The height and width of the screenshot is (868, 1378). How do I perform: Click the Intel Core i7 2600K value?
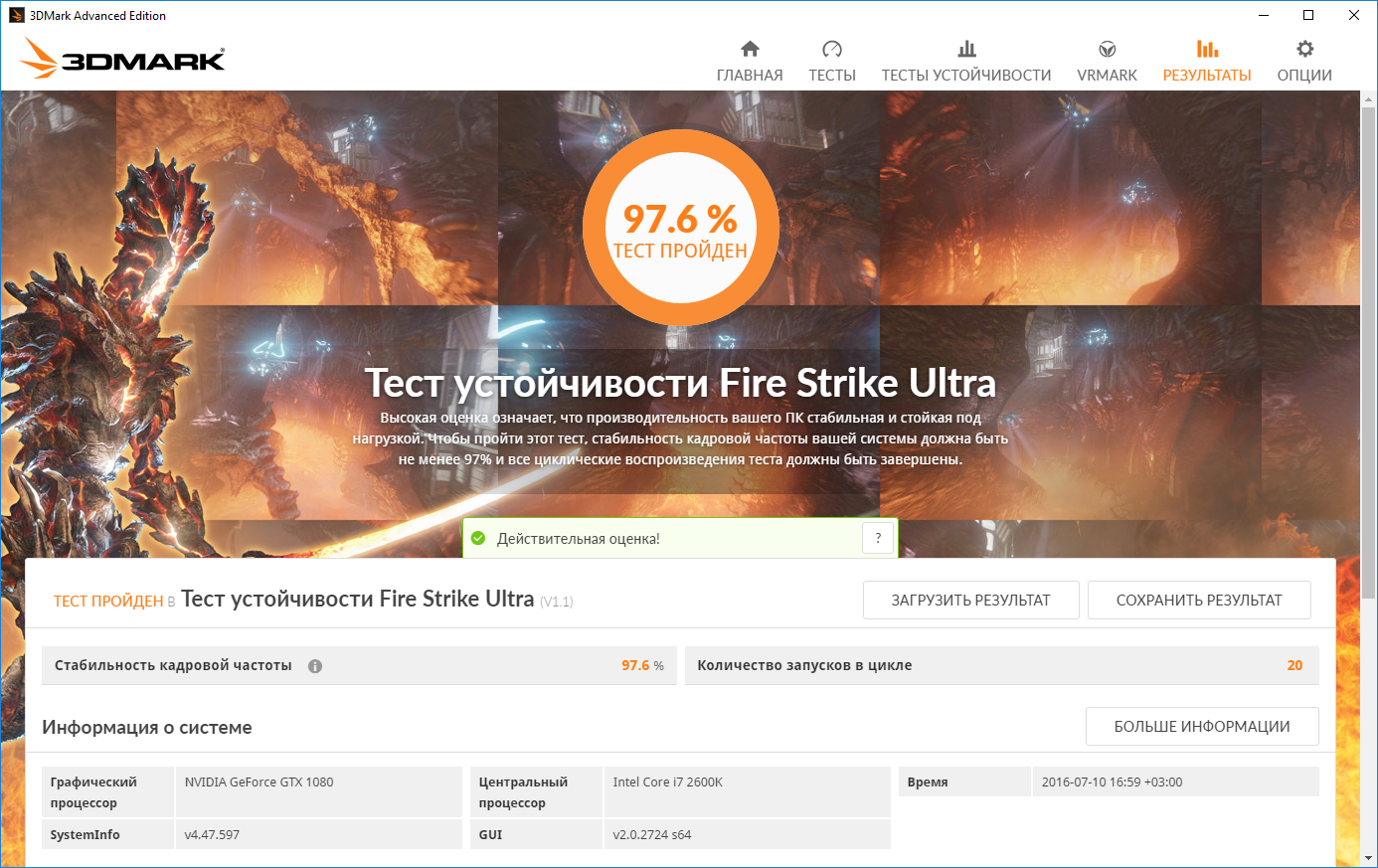click(668, 782)
